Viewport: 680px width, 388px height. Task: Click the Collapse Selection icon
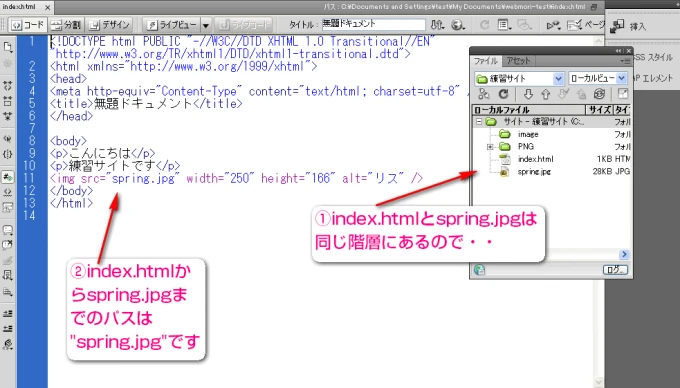(8, 101)
